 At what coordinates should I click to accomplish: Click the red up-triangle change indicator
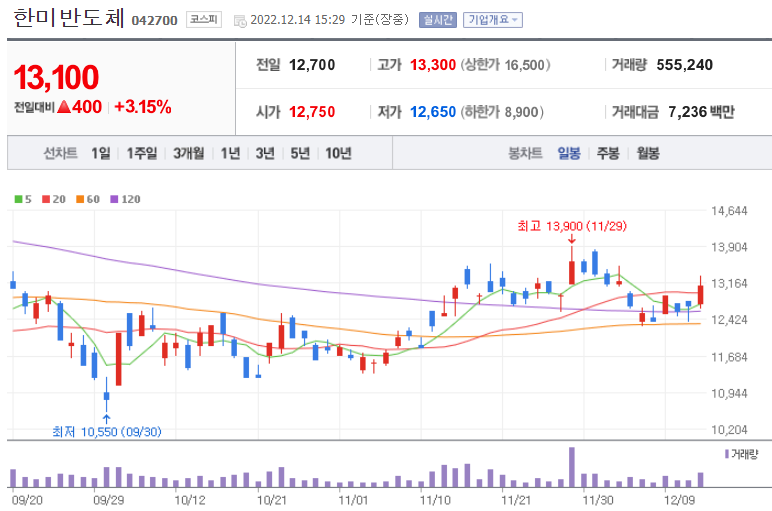click(64, 106)
